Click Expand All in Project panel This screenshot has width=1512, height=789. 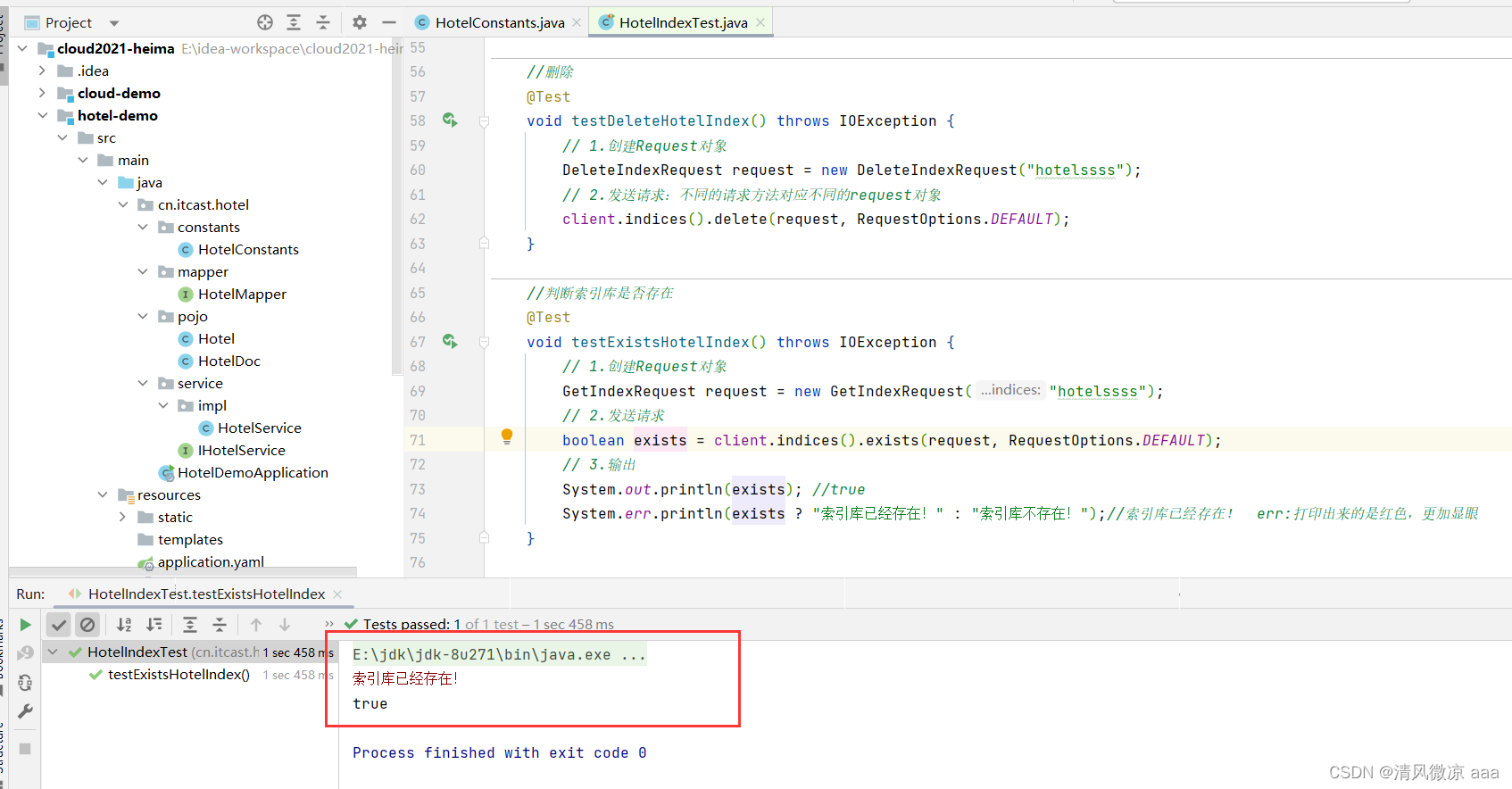294,22
